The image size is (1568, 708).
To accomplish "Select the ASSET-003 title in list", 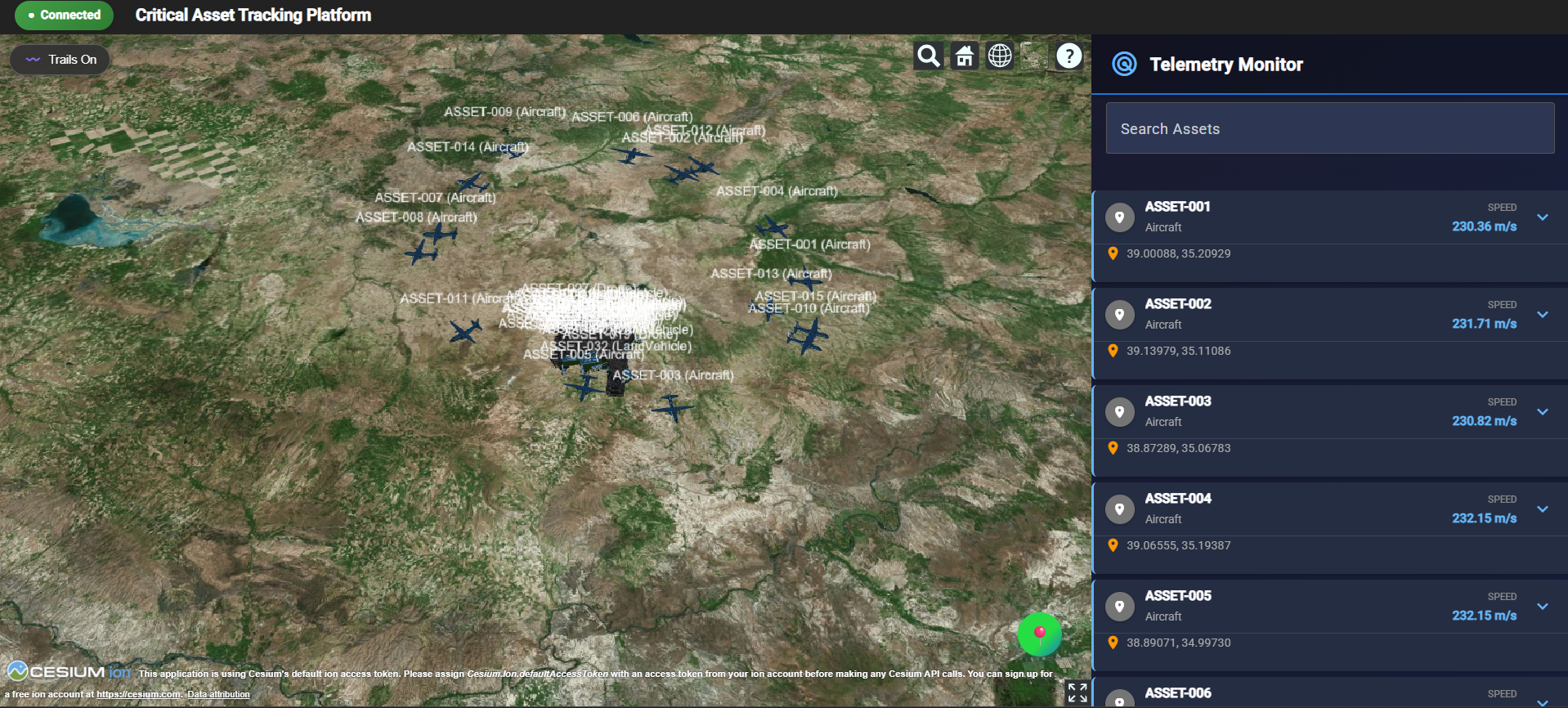I will point(1178,401).
